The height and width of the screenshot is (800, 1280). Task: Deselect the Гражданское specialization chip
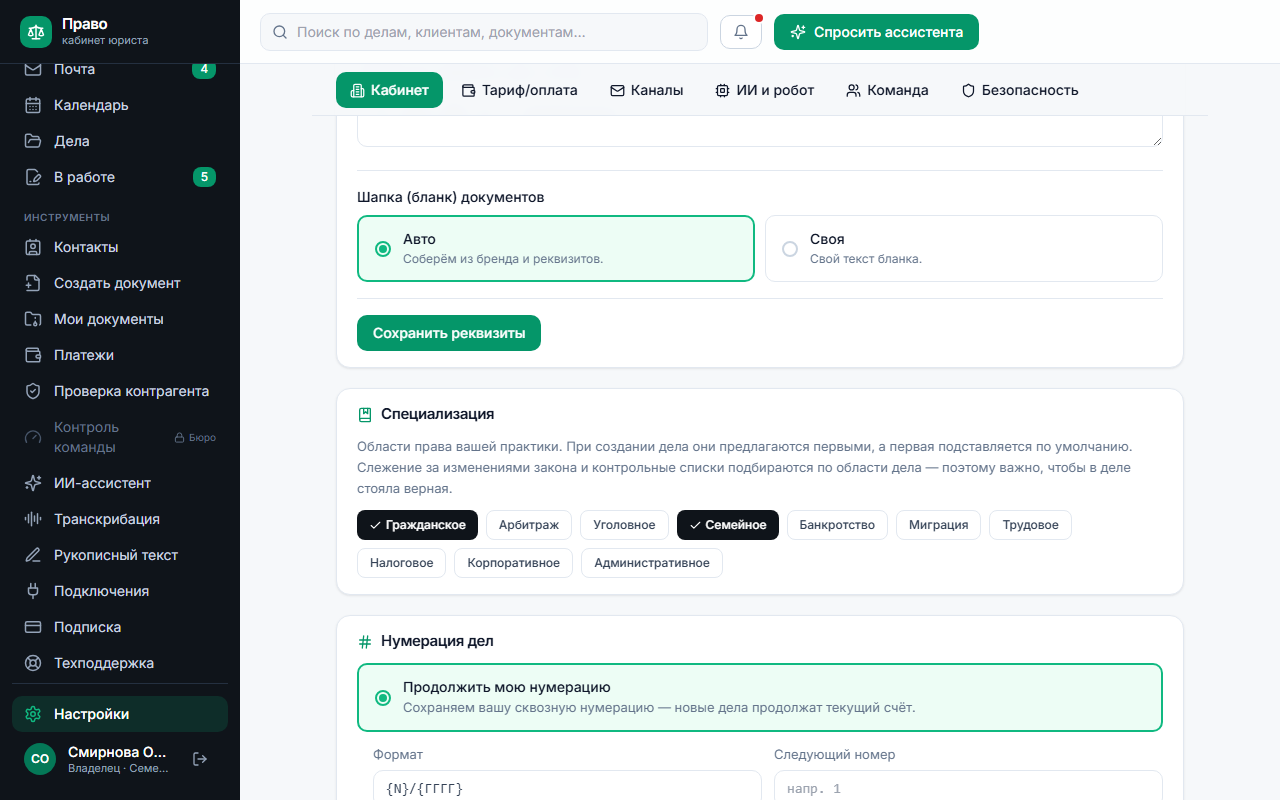(417, 525)
